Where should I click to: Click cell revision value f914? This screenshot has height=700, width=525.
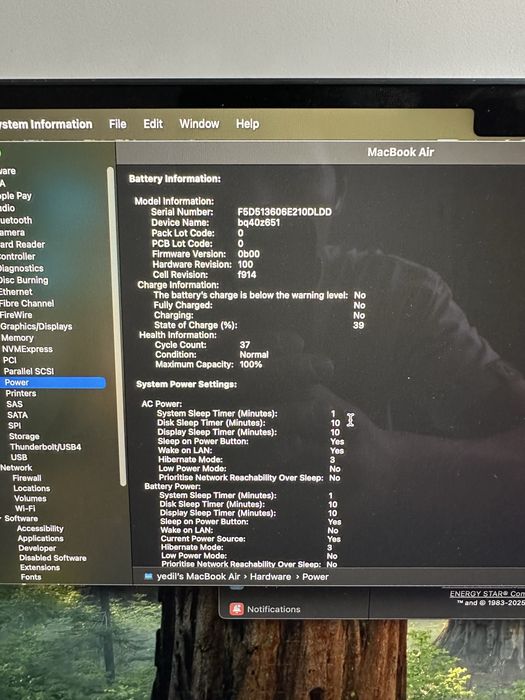[247, 275]
